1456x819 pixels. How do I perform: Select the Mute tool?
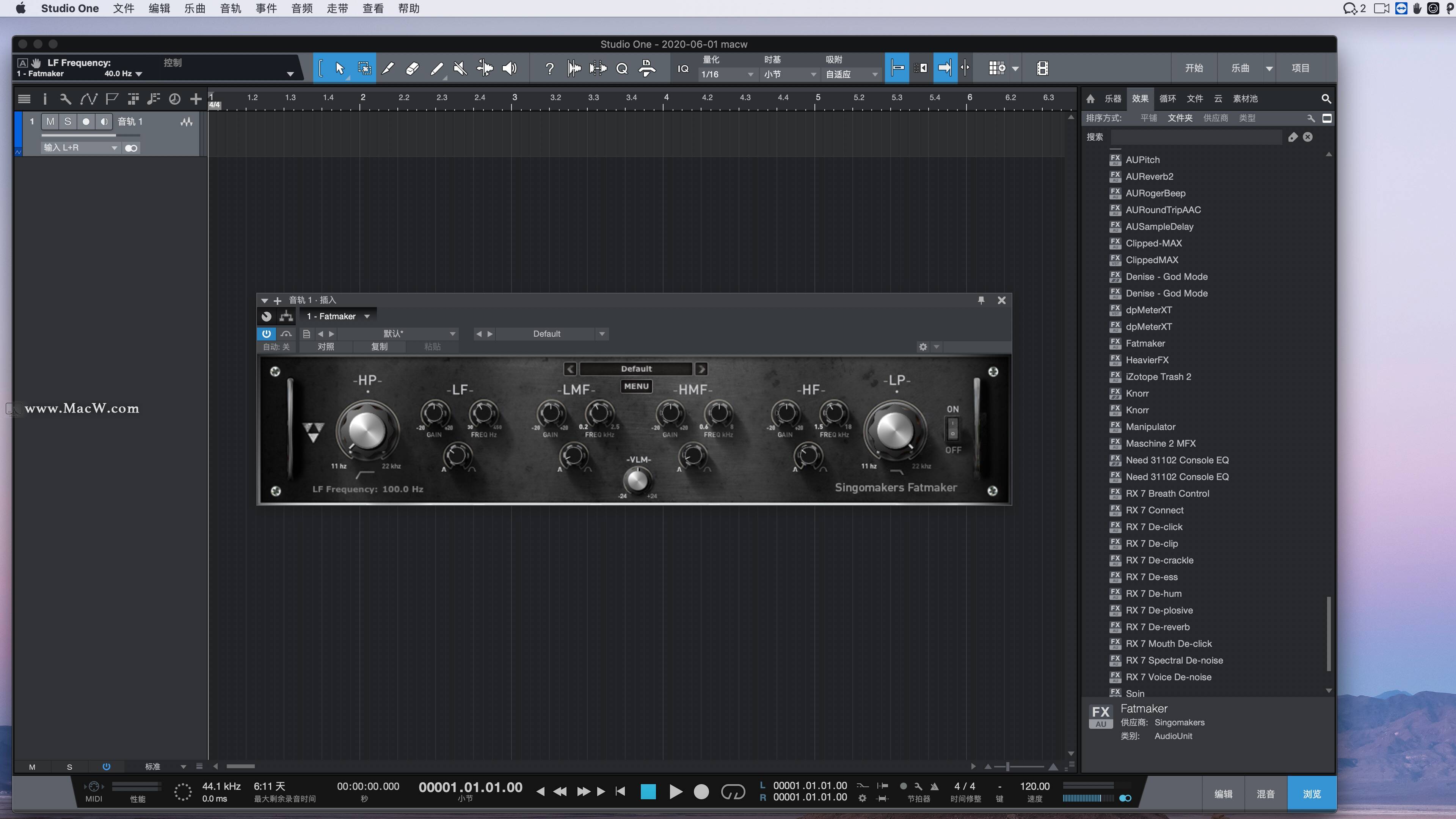click(x=460, y=68)
